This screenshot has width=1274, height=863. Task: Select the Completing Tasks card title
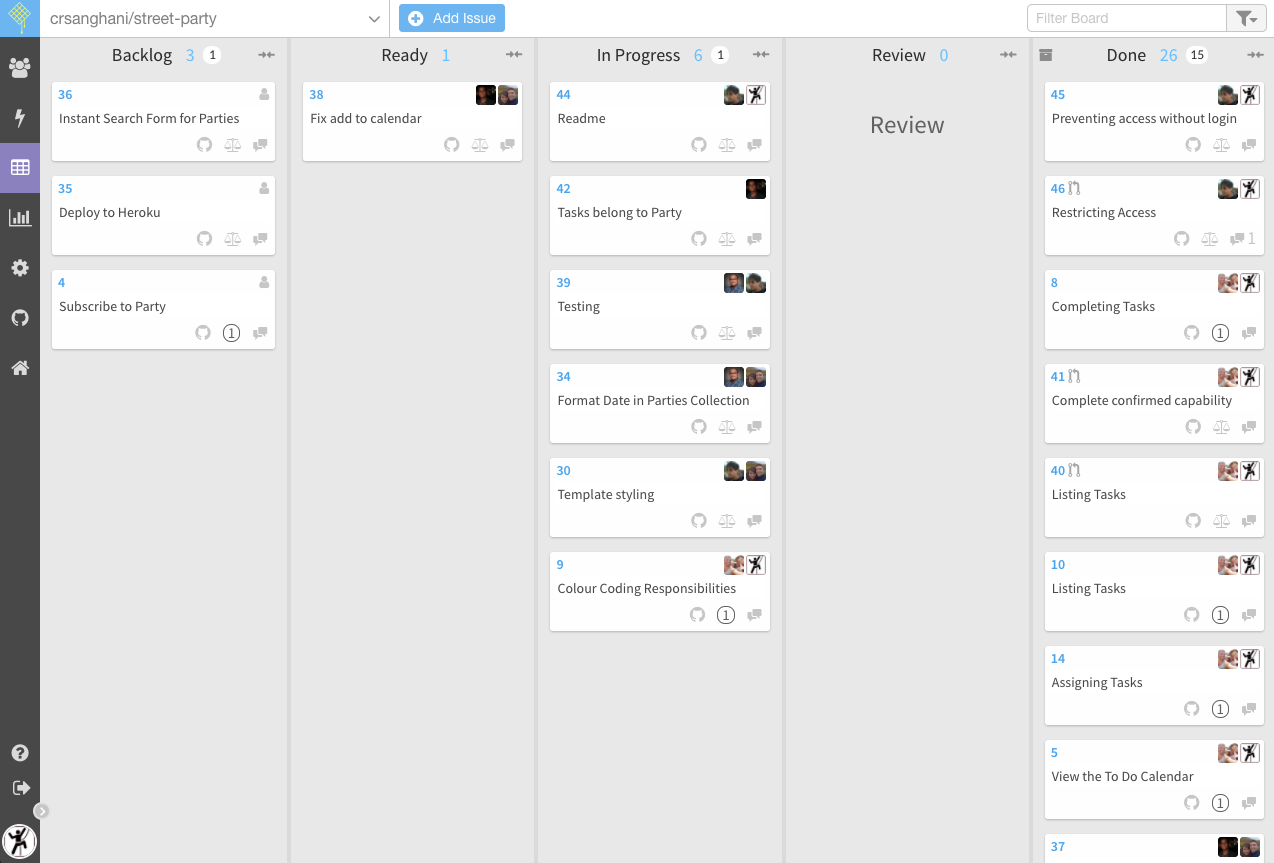click(x=1103, y=306)
